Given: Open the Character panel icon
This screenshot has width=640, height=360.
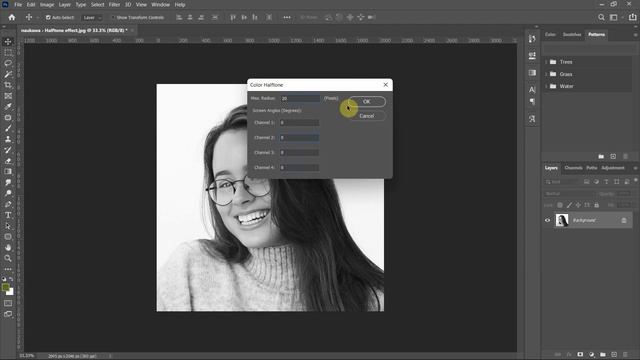Looking at the screenshot, I should [532, 89].
